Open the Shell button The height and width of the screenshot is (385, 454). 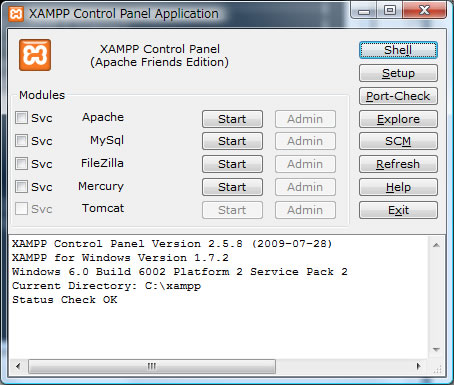(x=398, y=50)
